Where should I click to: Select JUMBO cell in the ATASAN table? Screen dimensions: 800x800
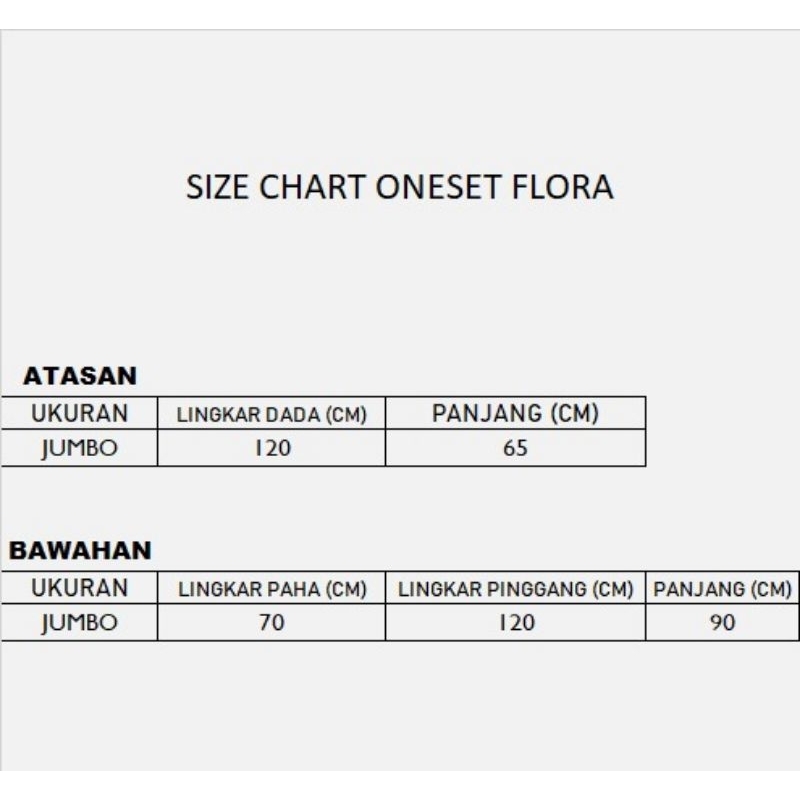tap(79, 449)
